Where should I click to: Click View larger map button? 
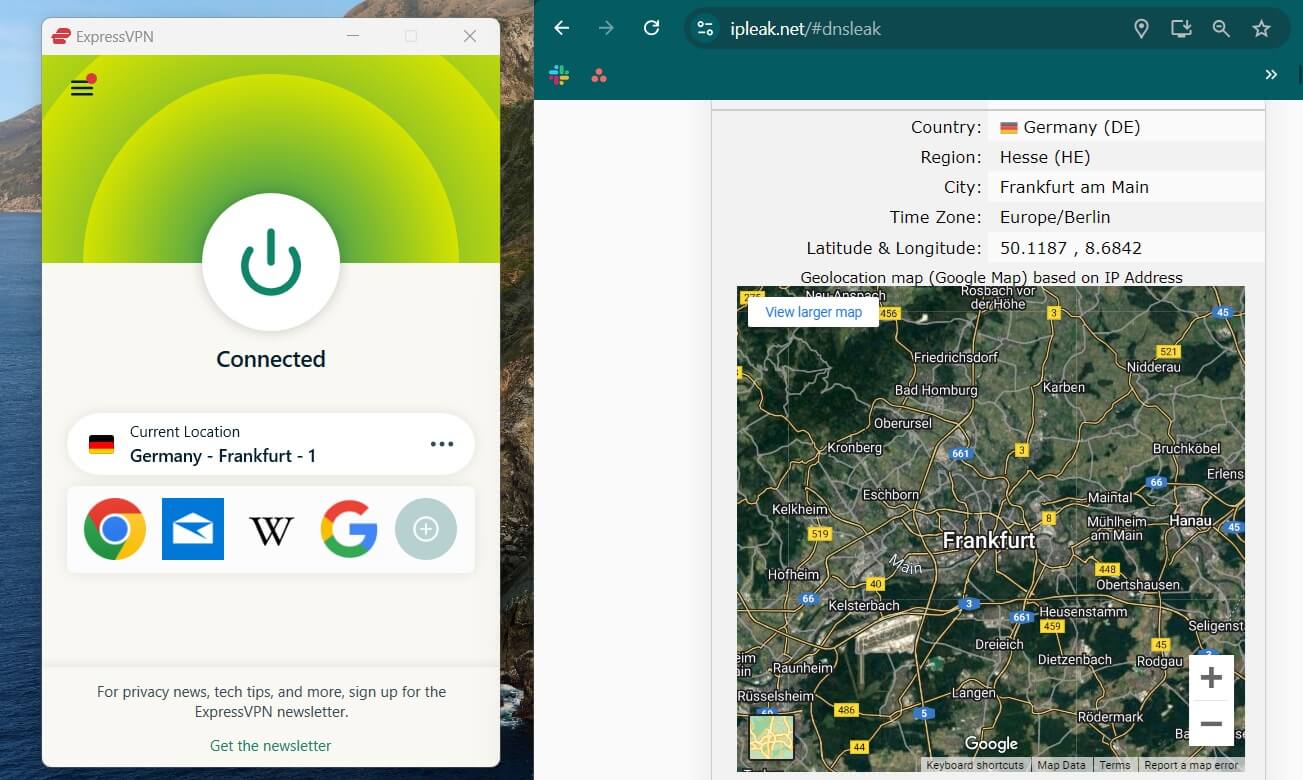click(813, 312)
